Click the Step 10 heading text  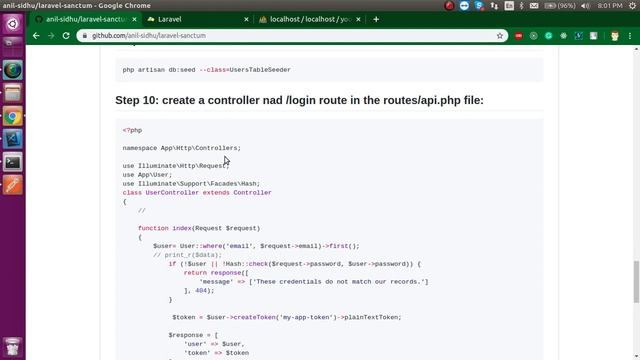(x=299, y=100)
